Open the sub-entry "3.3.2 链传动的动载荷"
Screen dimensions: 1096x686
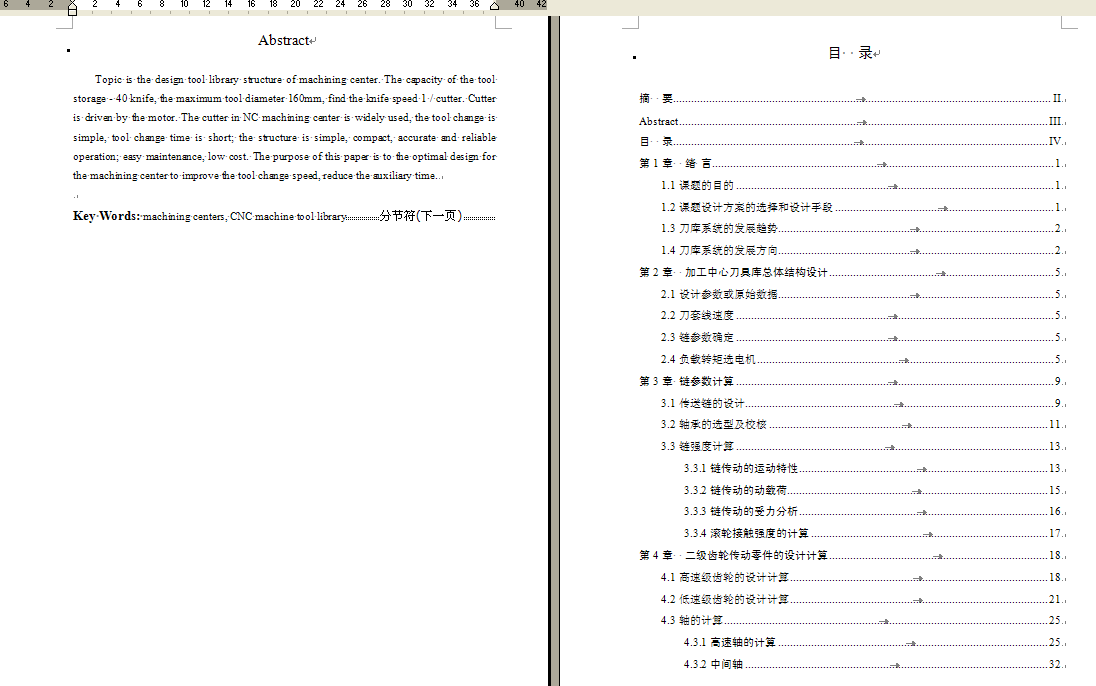[874, 490]
